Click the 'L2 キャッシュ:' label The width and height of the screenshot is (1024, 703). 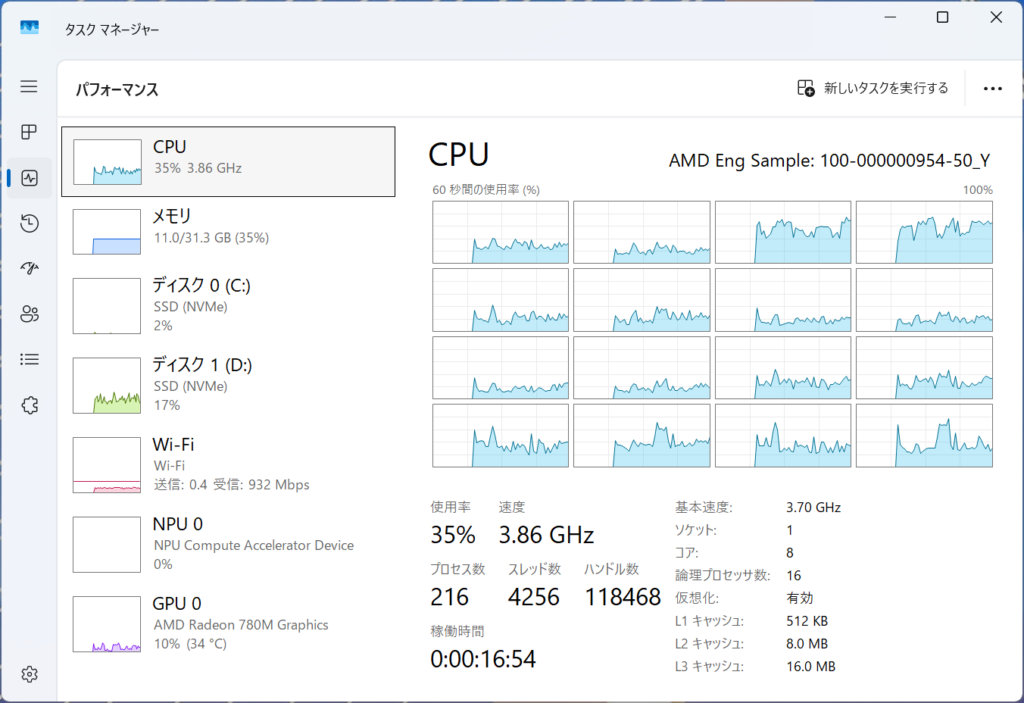[x=709, y=644]
